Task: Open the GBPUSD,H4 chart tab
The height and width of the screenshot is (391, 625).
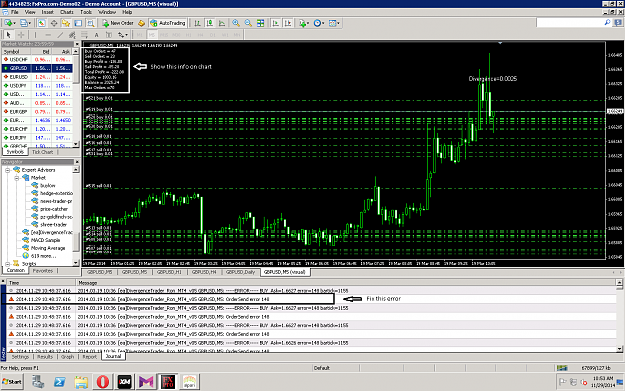Action: pos(204,272)
